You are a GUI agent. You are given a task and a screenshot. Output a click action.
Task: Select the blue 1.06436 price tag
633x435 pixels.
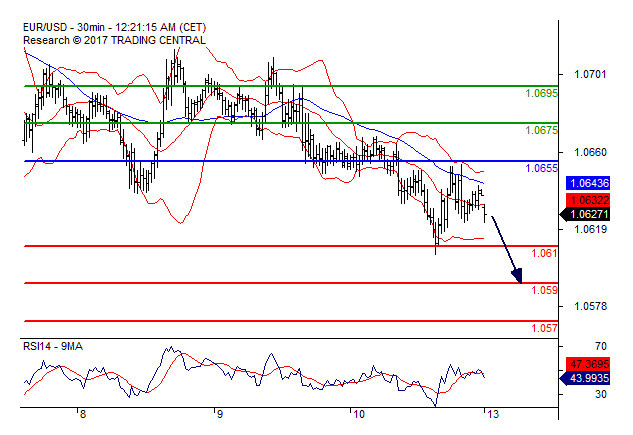click(588, 183)
